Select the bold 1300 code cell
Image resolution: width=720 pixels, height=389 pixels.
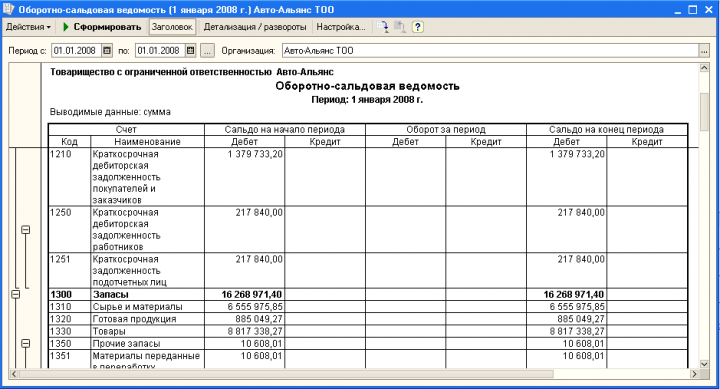69,294
